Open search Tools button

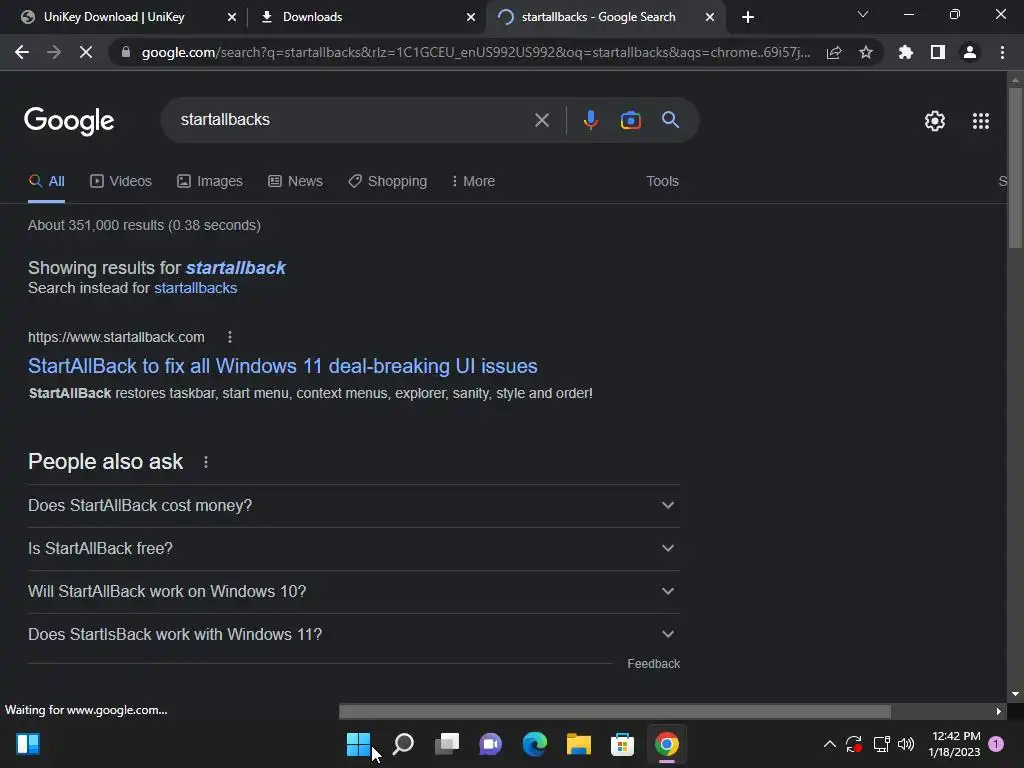click(x=662, y=182)
